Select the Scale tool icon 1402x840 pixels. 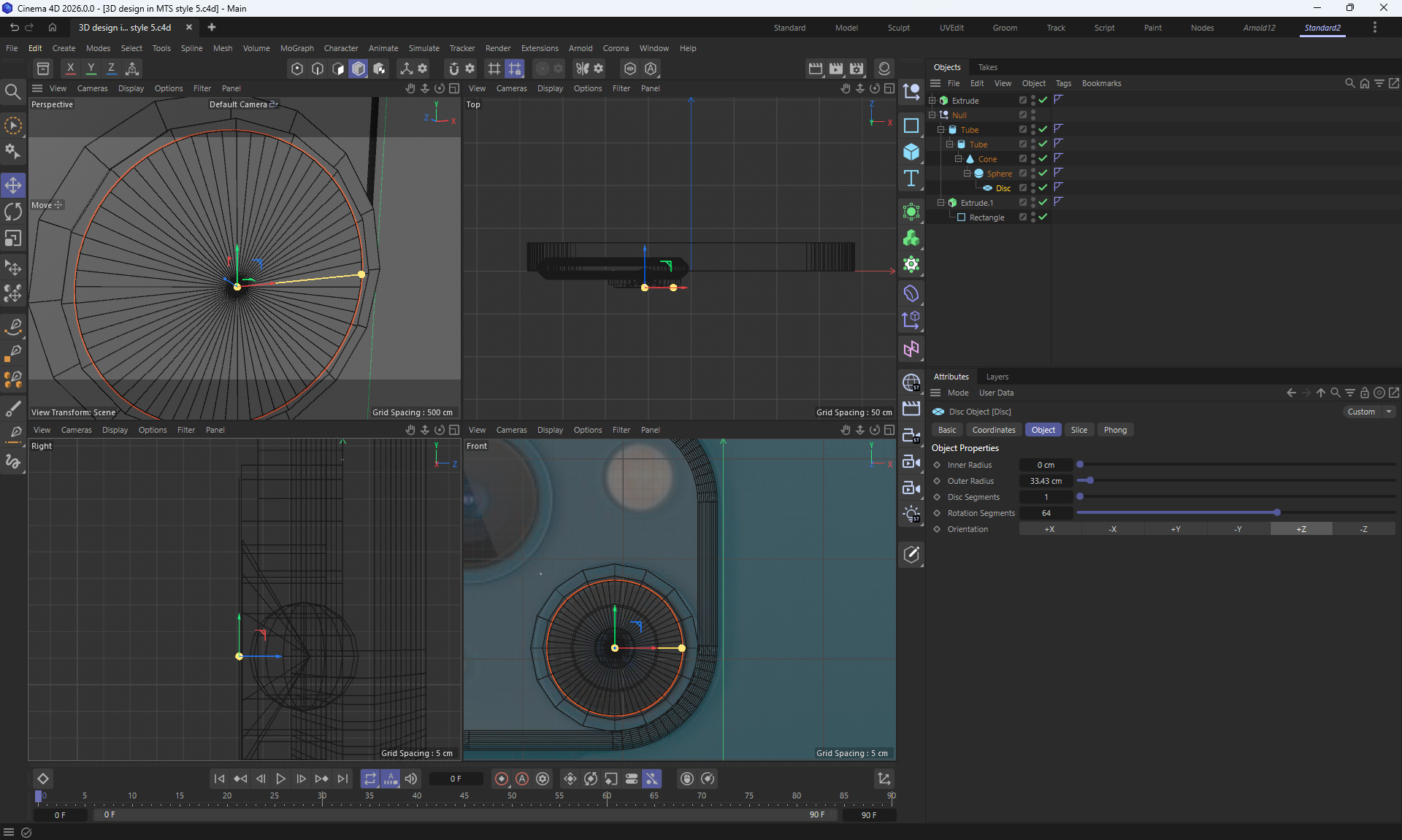(x=13, y=239)
